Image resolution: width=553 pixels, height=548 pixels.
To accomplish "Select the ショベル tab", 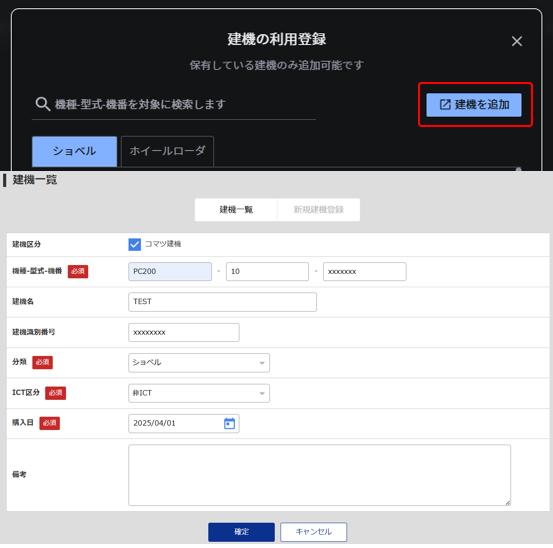I will tap(74, 151).
